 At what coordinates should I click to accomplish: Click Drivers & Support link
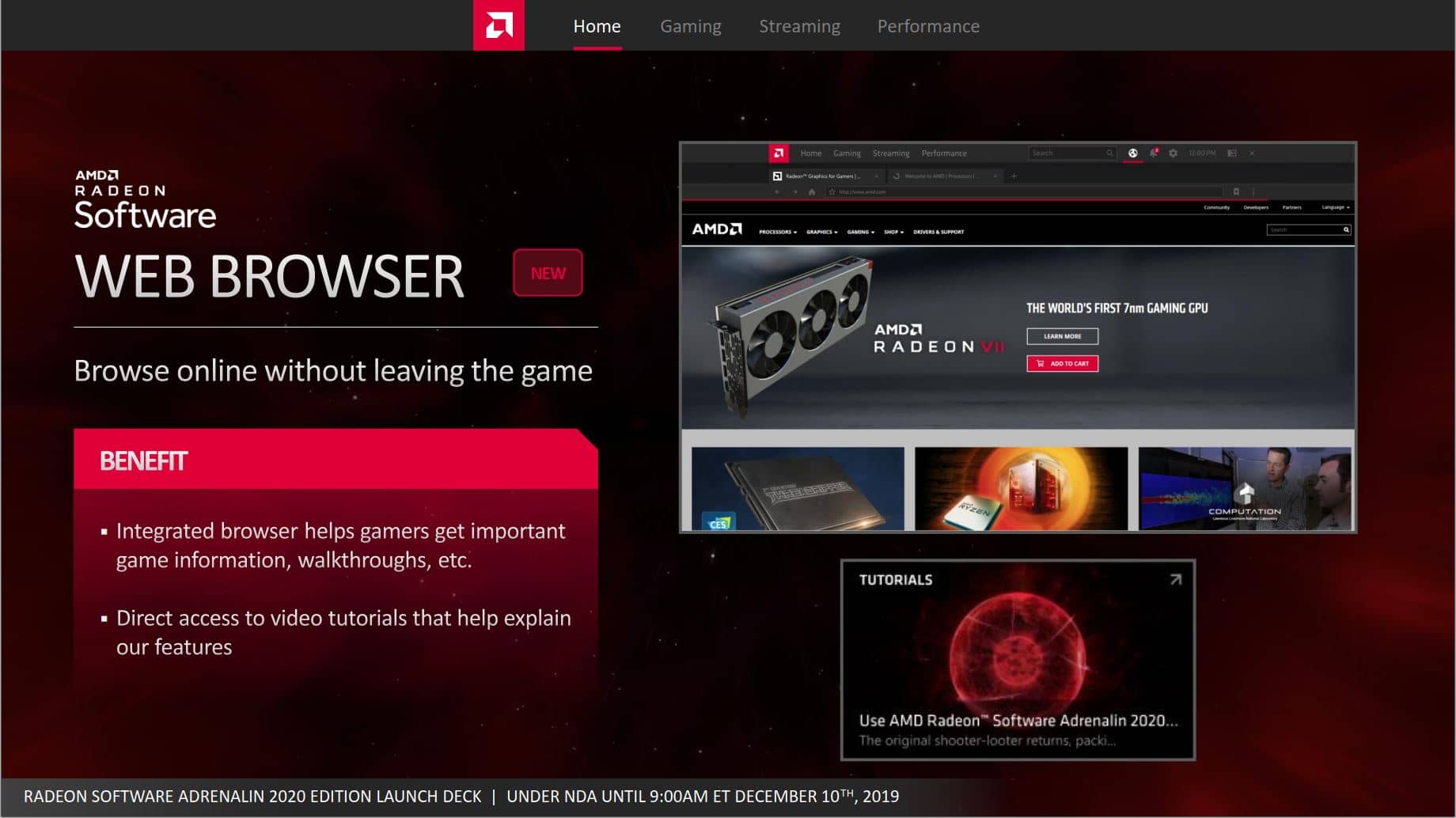tap(938, 233)
